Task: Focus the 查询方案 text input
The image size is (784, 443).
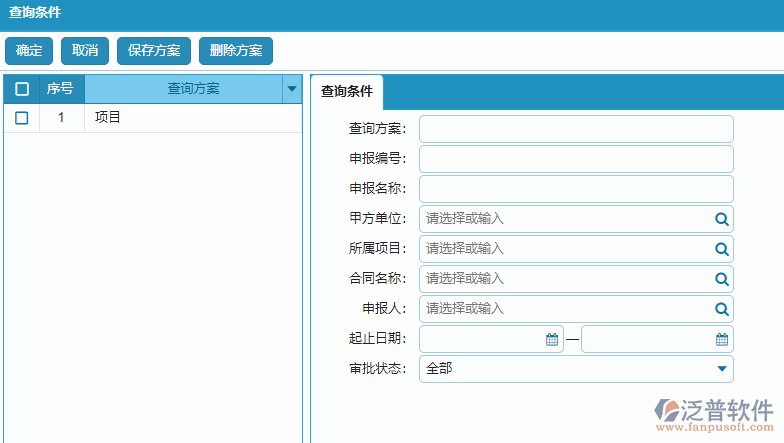Action: pyautogui.click(x=576, y=129)
